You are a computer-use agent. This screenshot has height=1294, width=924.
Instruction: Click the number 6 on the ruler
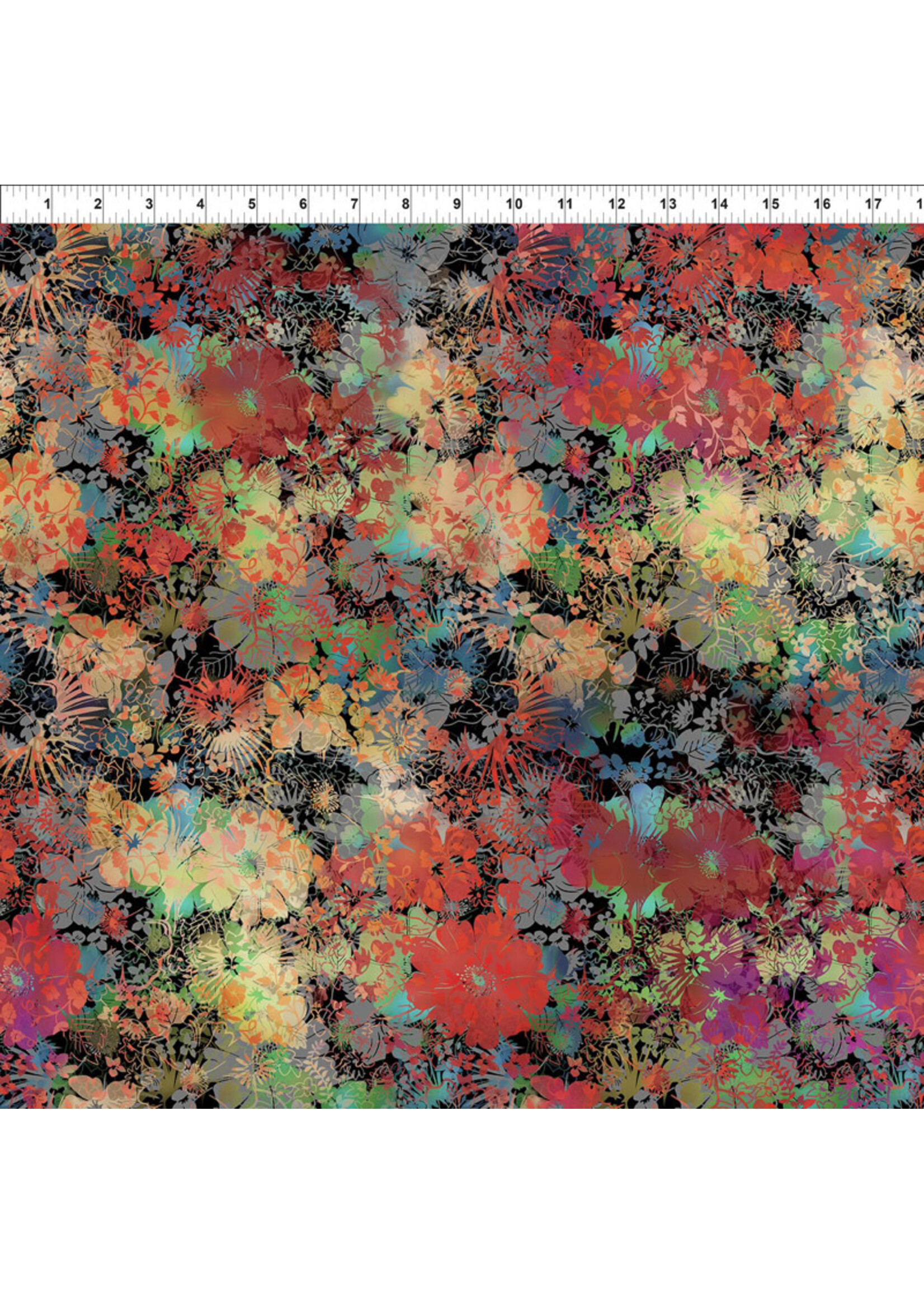click(303, 203)
